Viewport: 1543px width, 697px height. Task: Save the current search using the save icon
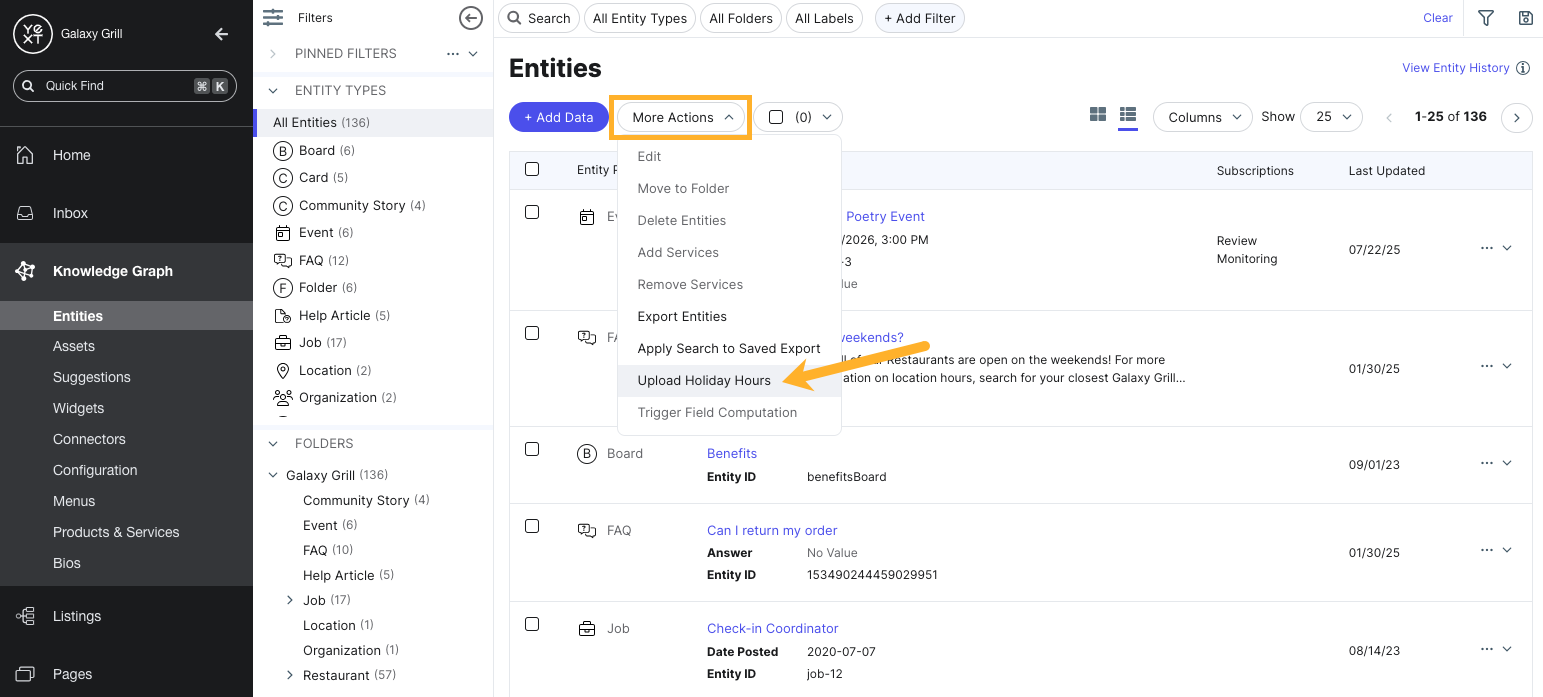coord(1524,17)
